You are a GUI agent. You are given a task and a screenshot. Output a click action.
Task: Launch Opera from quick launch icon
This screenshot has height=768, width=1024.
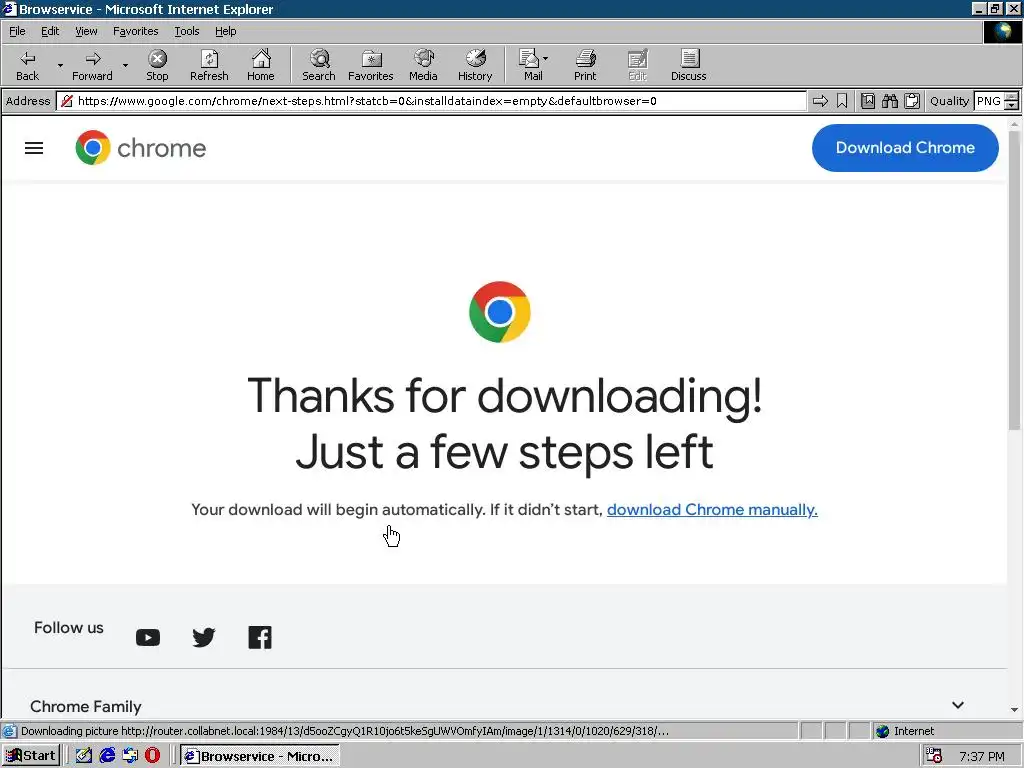click(x=152, y=756)
